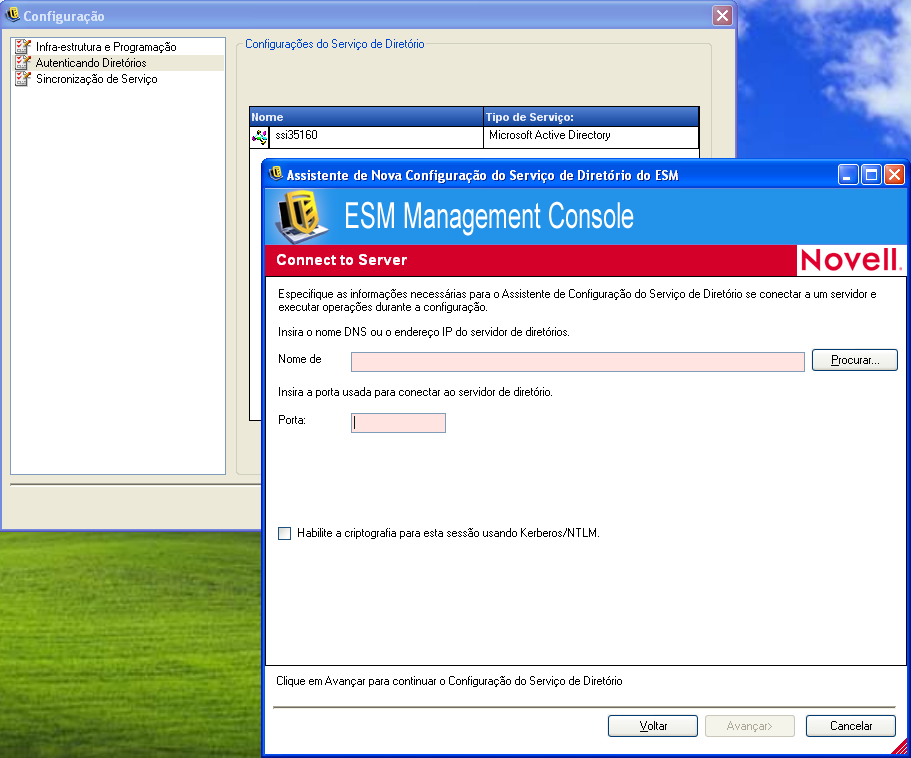Focus the Nome de server name field
The height and width of the screenshot is (758, 911).
point(578,362)
